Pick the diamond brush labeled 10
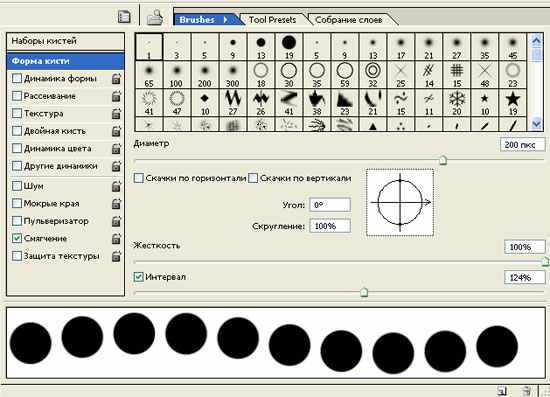Image resolution: width=550 pixels, height=397 pixels. tap(205, 103)
